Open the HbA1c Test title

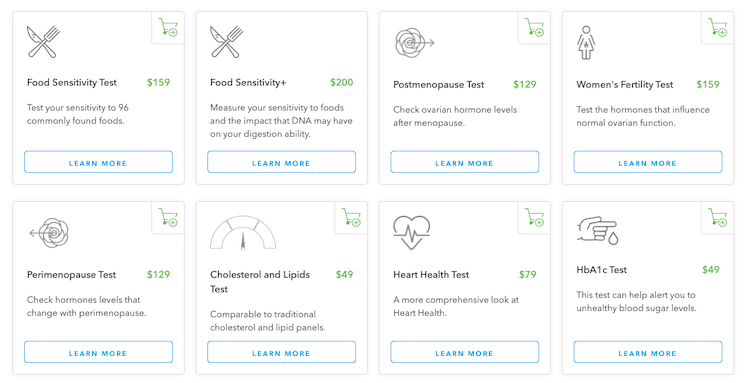[601, 270]
